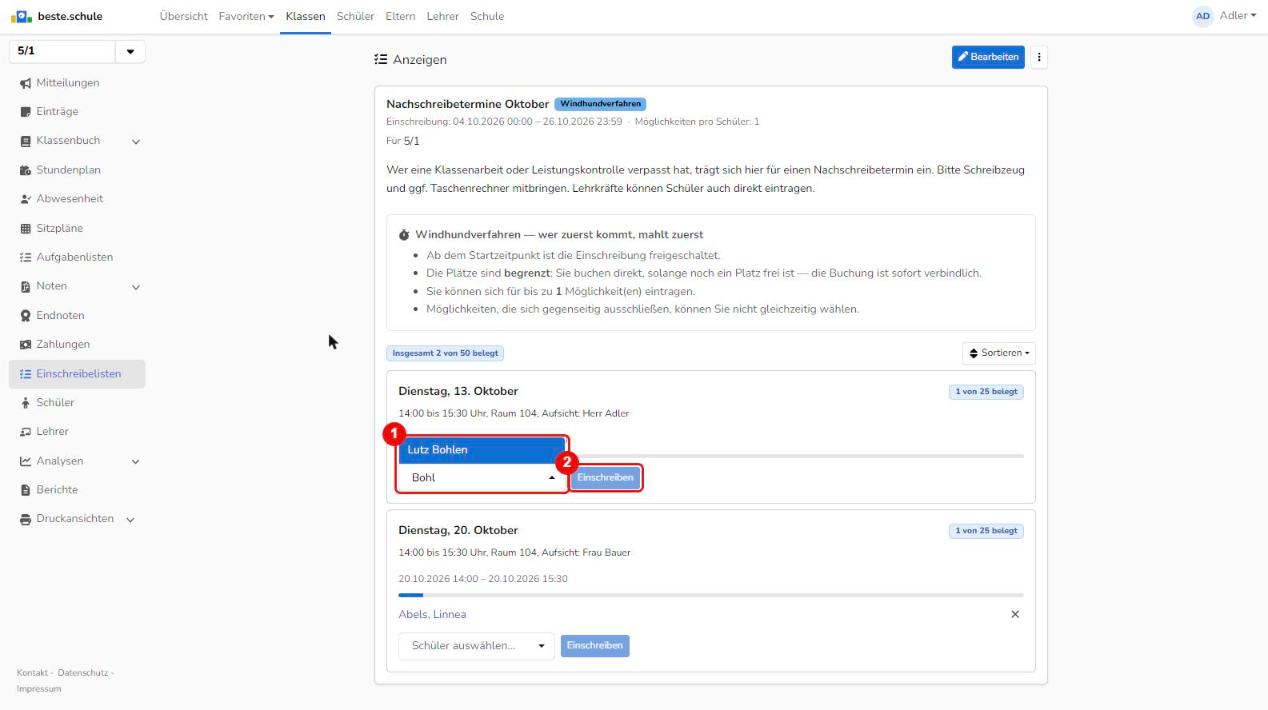The height and width of the screenshot is (710, 1268).
Task: Open the Favoriten menu
Action: 246,16
